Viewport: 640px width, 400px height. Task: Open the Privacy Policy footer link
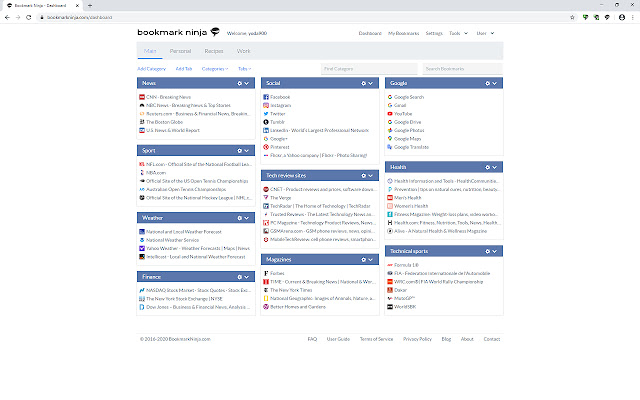(417, 339)
